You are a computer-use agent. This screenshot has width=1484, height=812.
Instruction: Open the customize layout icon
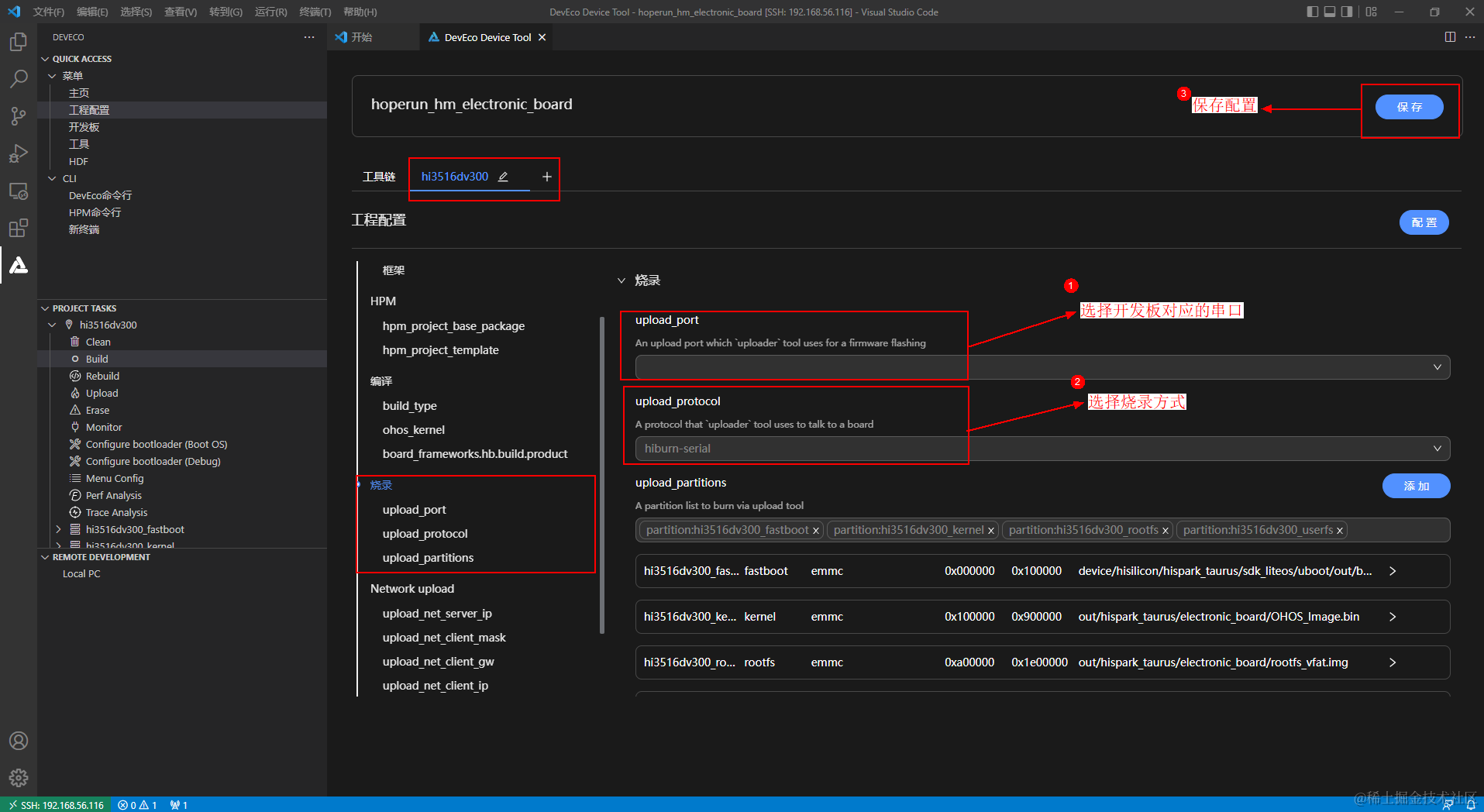tap(1372, 12)
